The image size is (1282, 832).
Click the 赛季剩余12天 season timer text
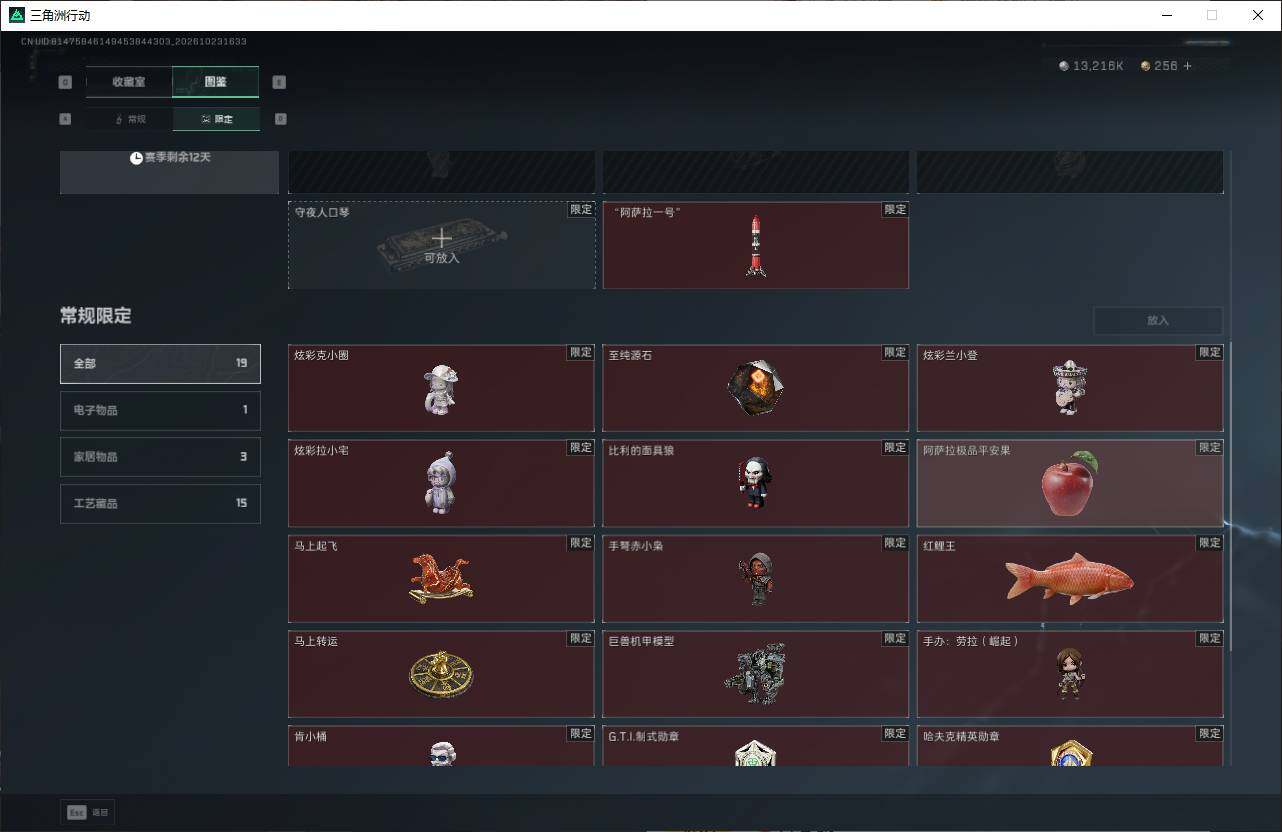[178, 158]
